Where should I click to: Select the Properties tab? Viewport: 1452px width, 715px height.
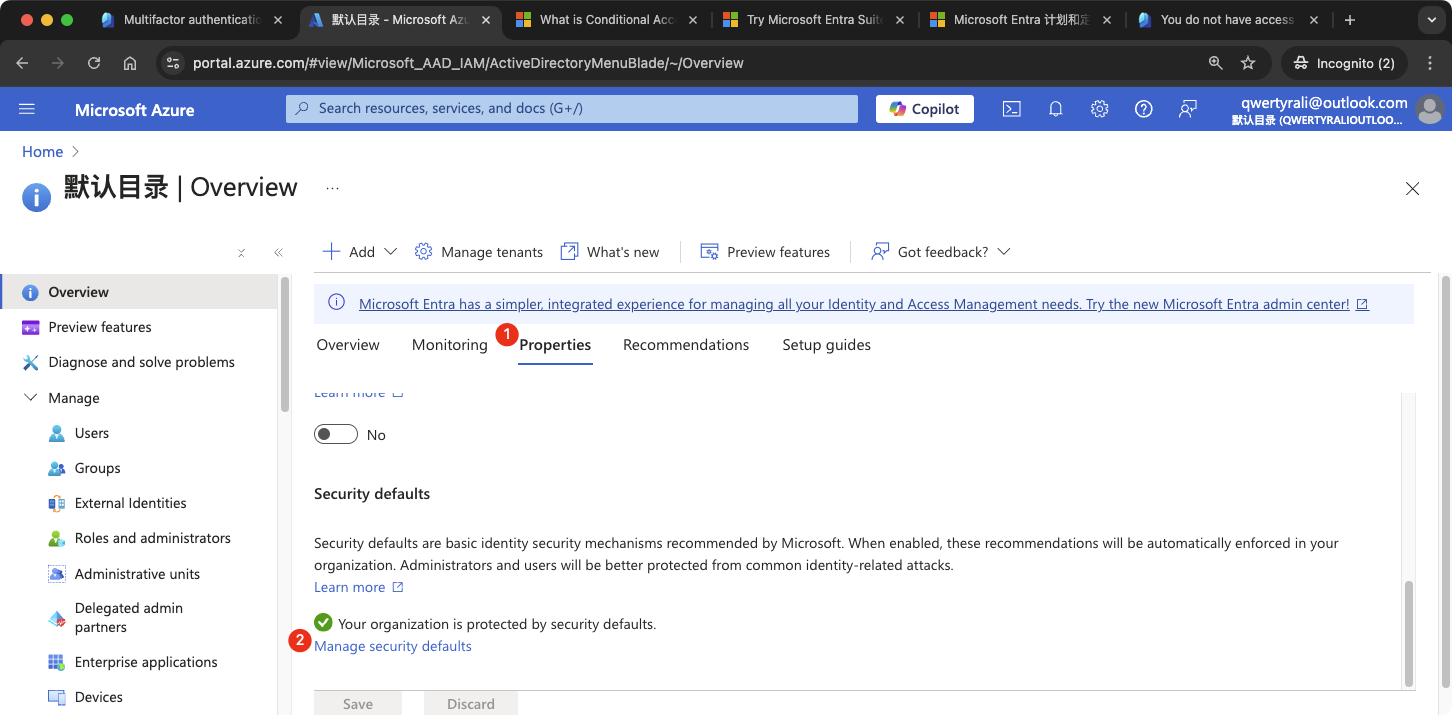point(555,345)
